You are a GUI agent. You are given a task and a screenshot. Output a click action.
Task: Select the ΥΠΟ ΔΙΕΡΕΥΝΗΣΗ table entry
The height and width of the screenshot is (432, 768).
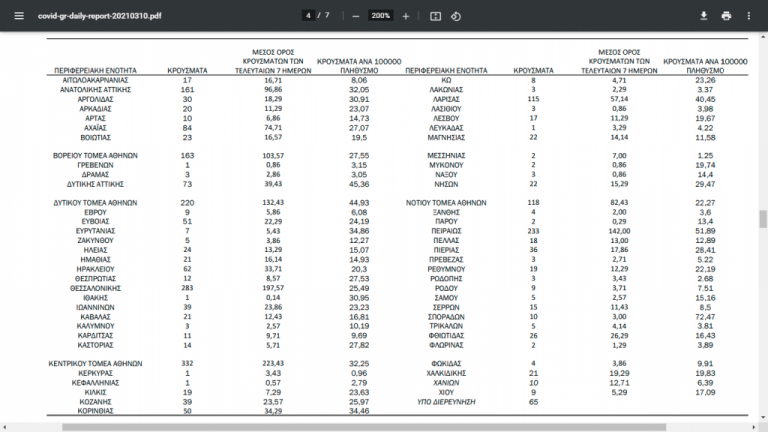pyautogui.click(x=446, y=402)
